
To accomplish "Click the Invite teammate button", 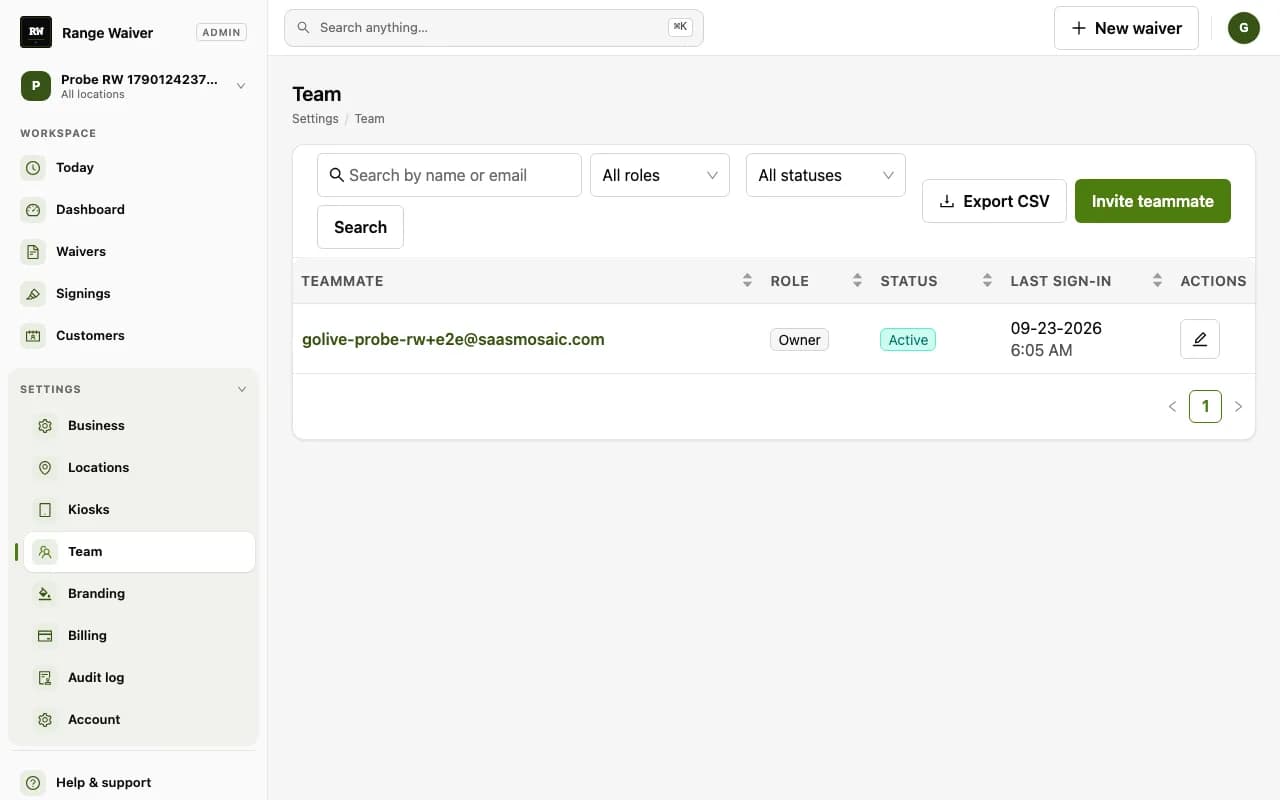I will pyautogui.click(x=1153, y=201).
